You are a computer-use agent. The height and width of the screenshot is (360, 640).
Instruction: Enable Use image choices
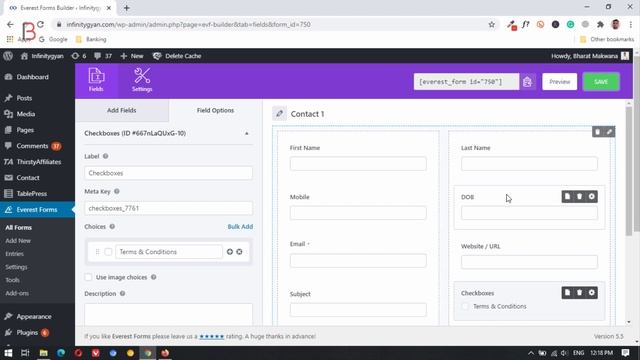(88, 277)
